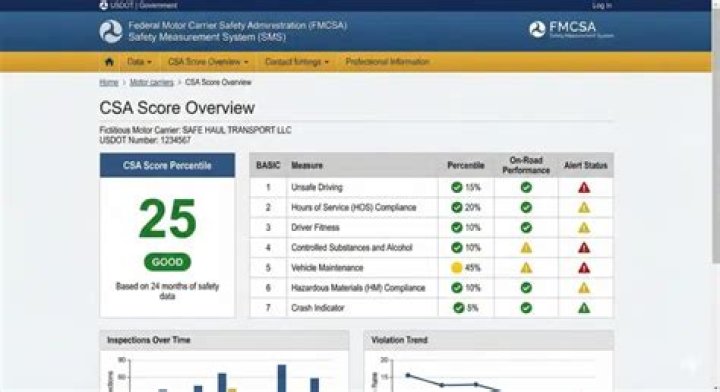720x392 pixels.
Task: Click the yellow alert triangle for HOS Compliance
Action: (584, 207)
